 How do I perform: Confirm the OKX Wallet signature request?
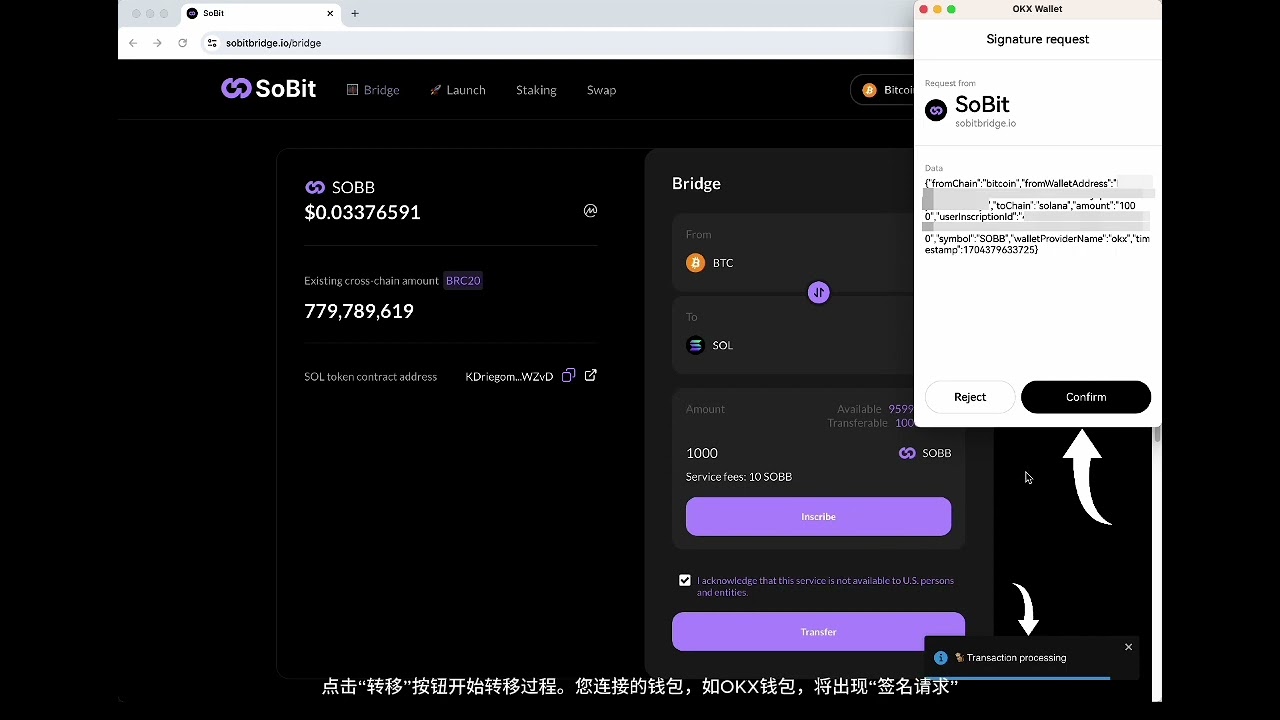click(1085, 397)
